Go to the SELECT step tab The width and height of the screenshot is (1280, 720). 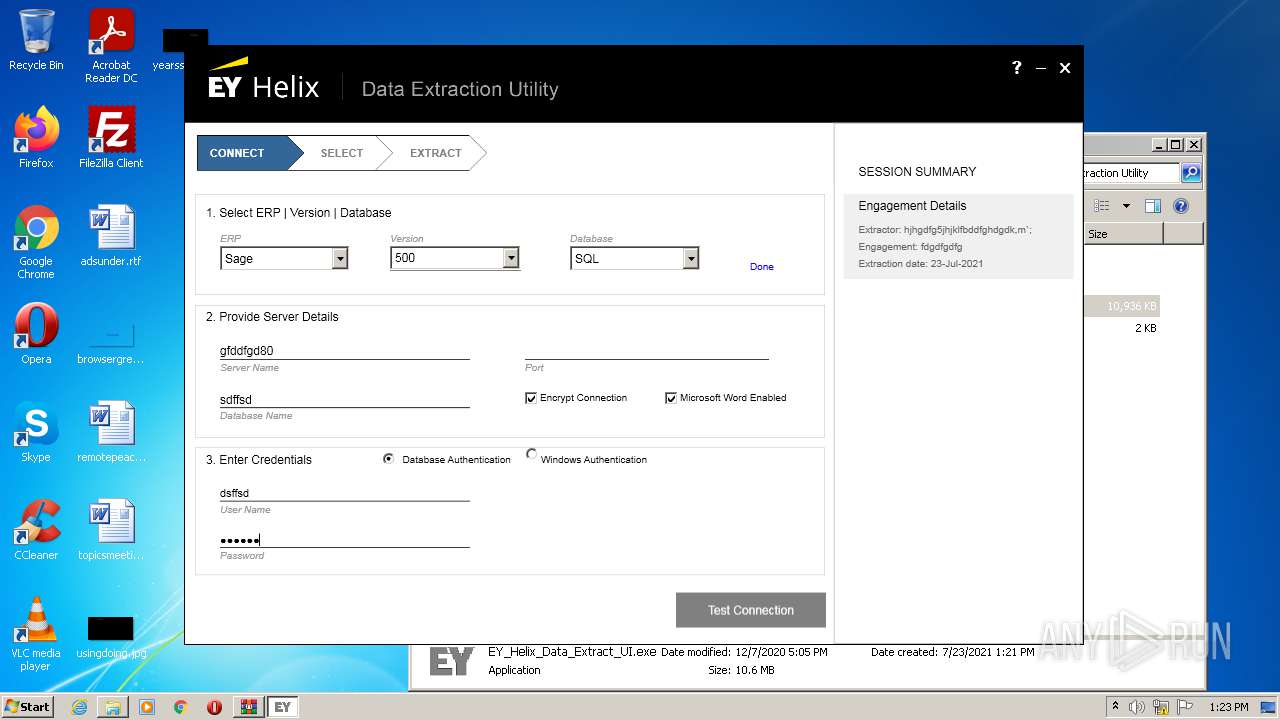(341, 153)
